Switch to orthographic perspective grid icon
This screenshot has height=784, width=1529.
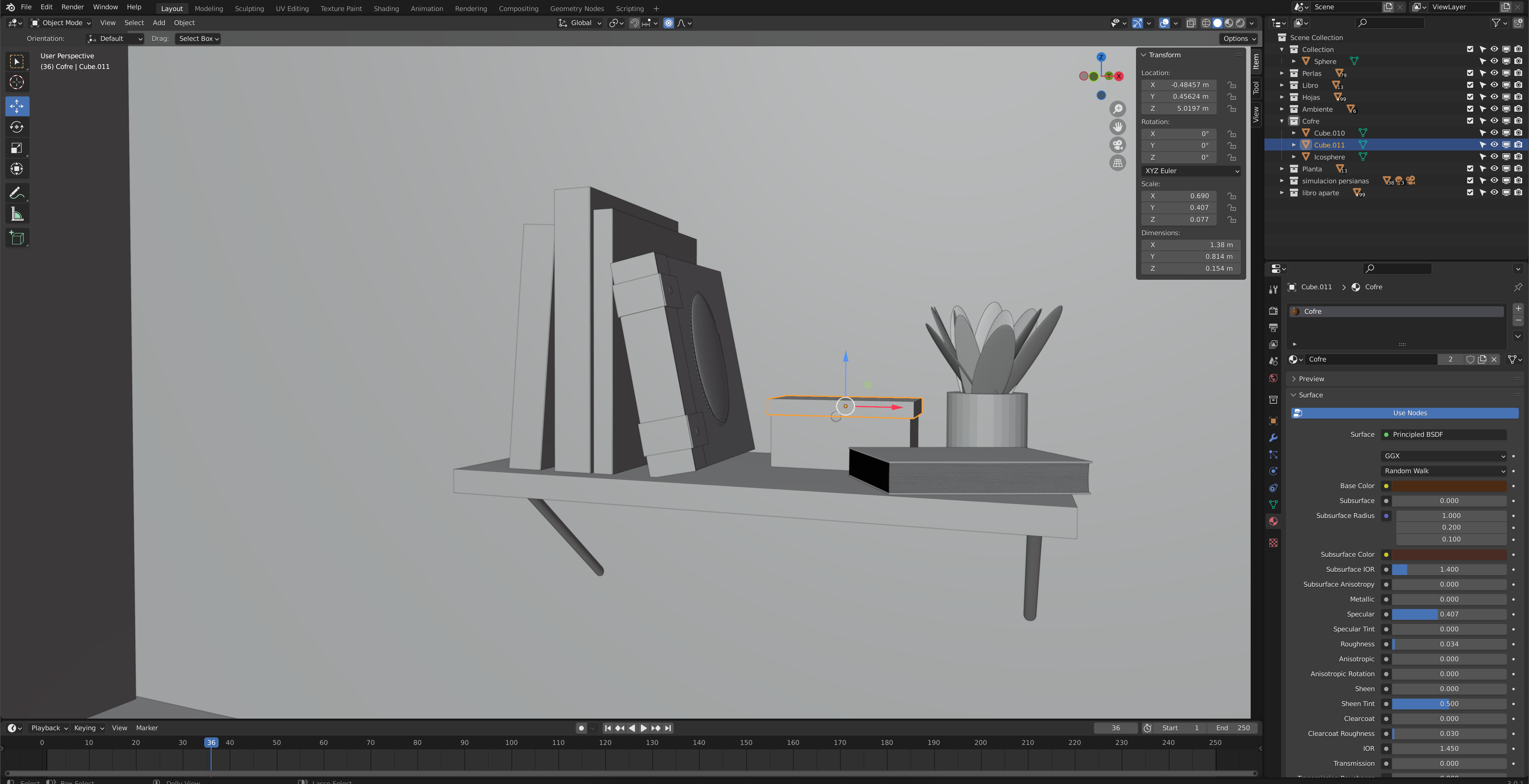pyautogui.click(x=1118, y=163)
